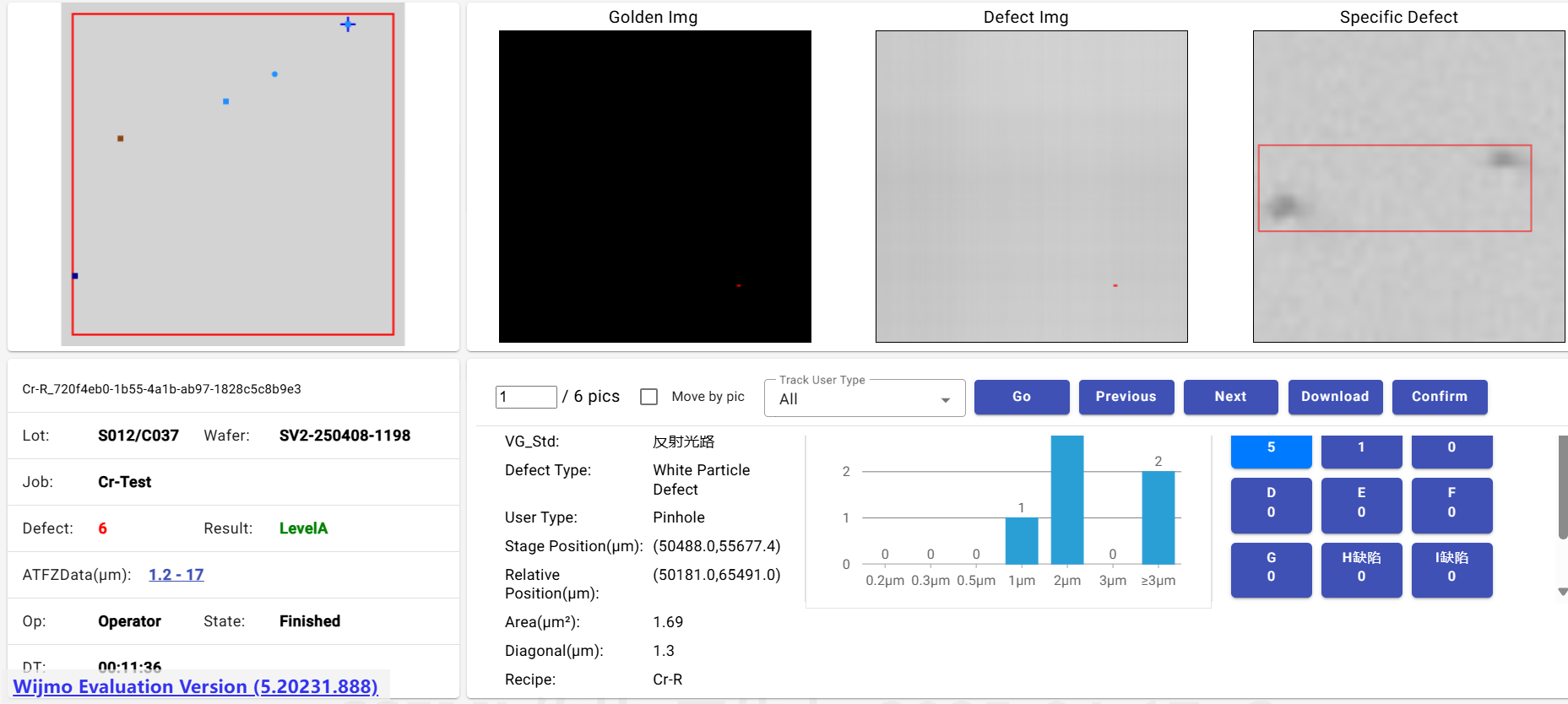Go to the Next defect picture
This screenshot has height=704, width=1568.
1229,397
